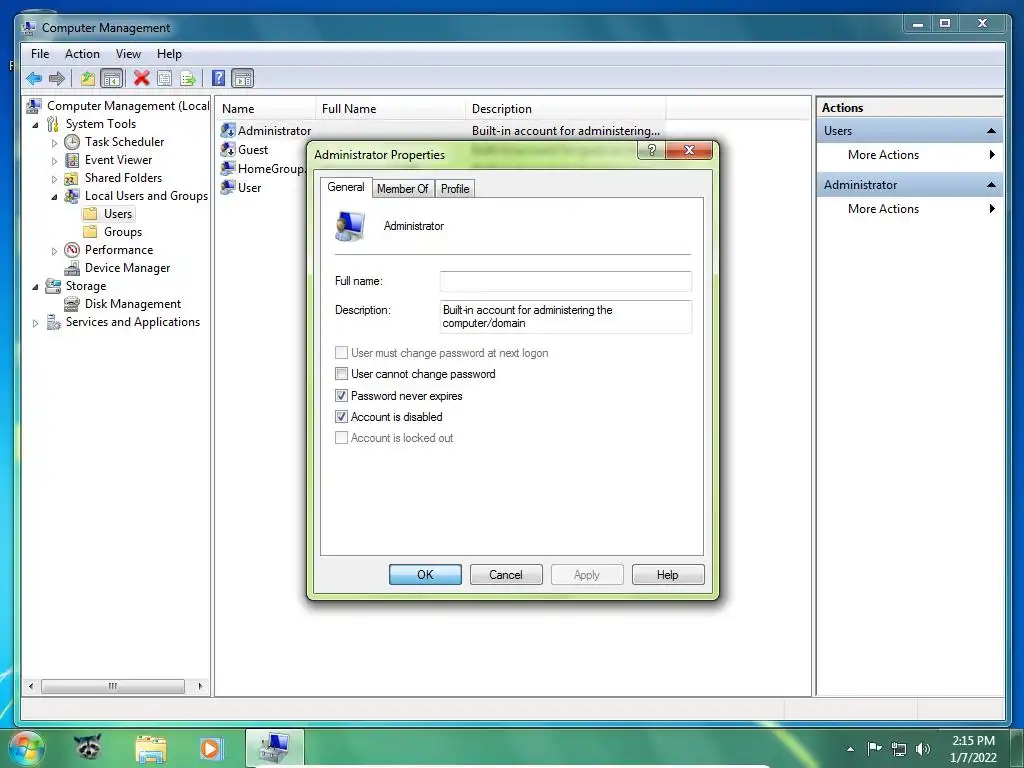This screenshot has height=768, width=1024.
Task: Click the tree pane horizontal scrollbar thumb
Action: coord(113,686)
